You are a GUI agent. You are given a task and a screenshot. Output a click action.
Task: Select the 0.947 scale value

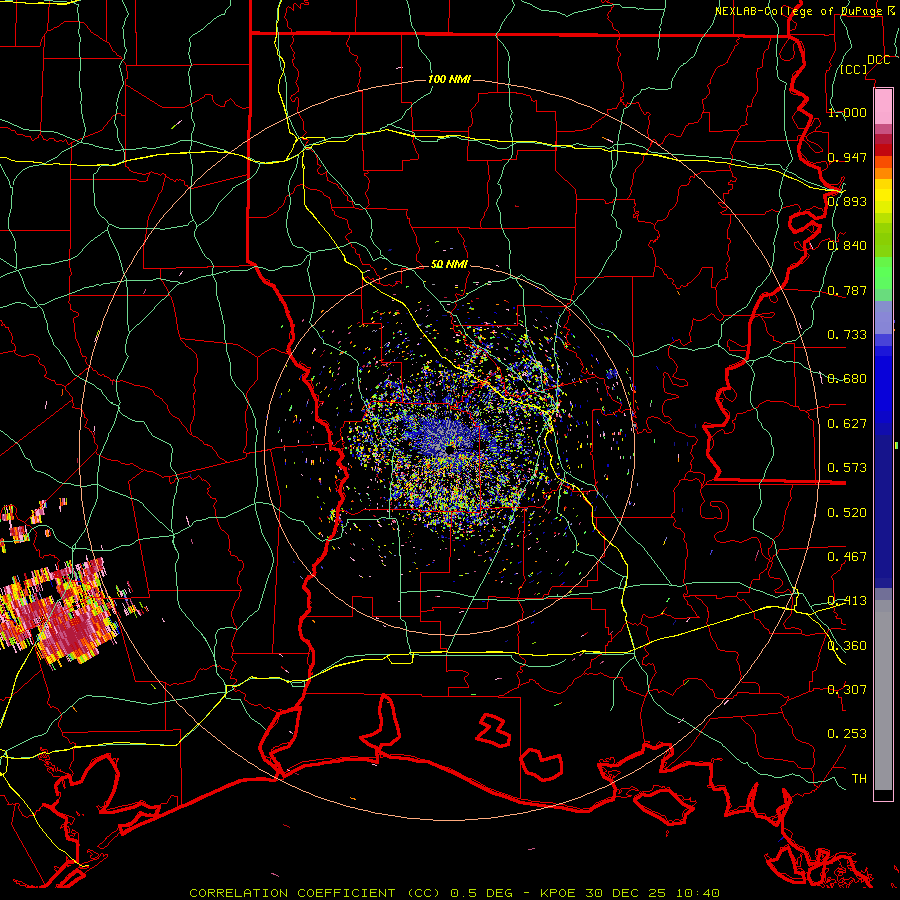click(847, 157)
